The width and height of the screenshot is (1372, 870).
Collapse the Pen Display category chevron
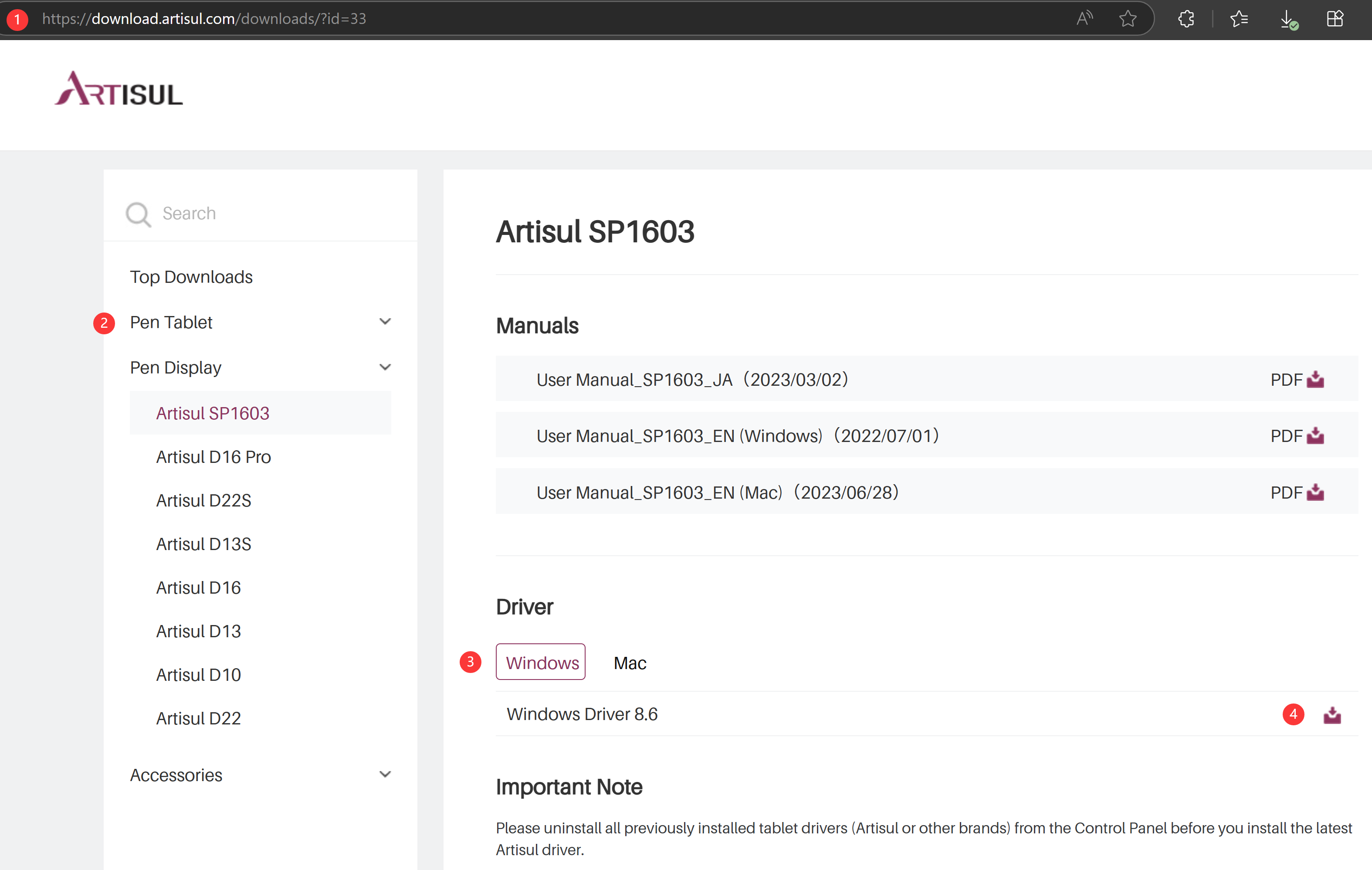pos(385,367)
